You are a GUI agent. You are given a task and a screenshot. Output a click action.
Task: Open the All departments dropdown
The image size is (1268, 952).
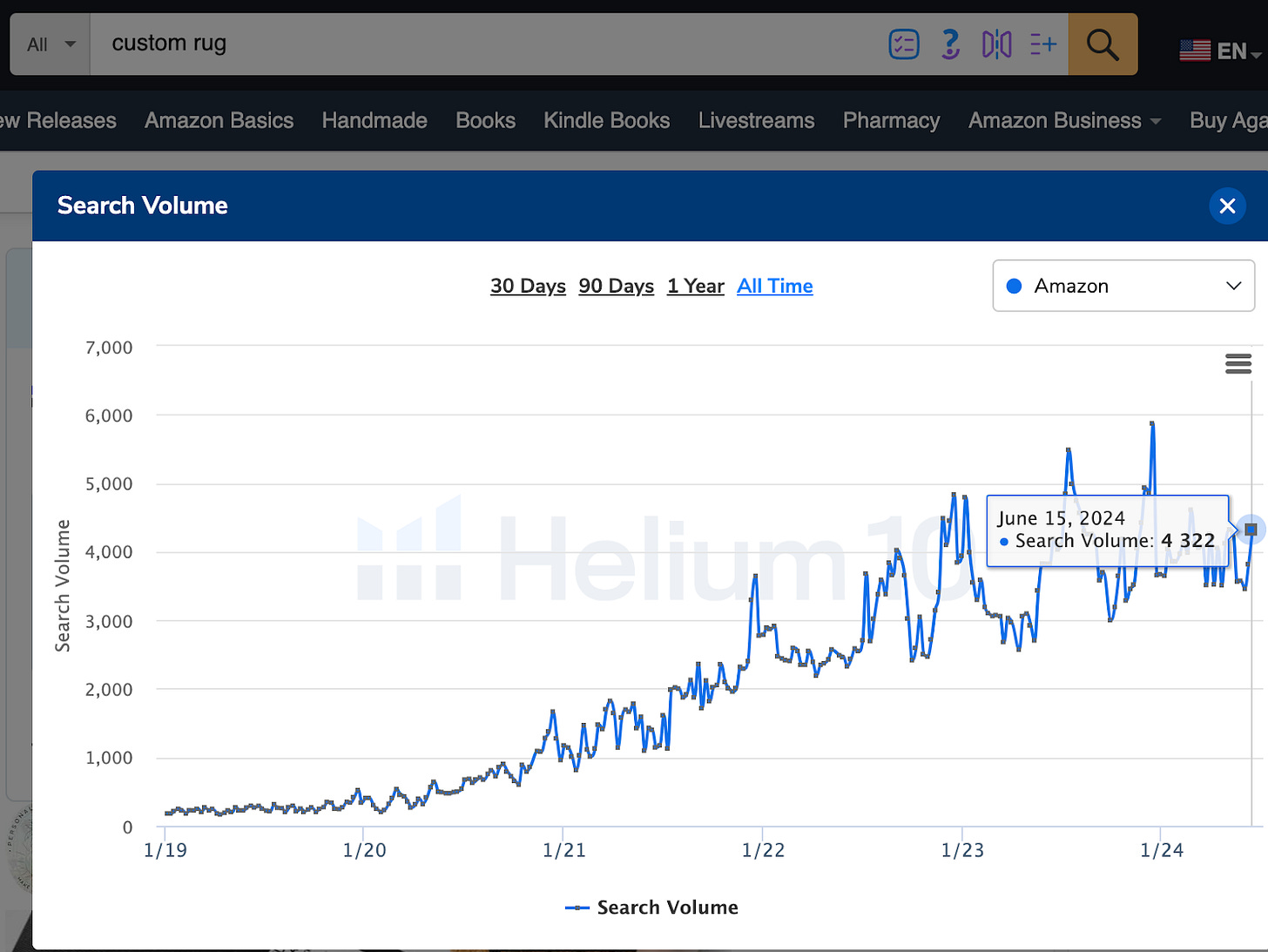[x=51, y=44]
